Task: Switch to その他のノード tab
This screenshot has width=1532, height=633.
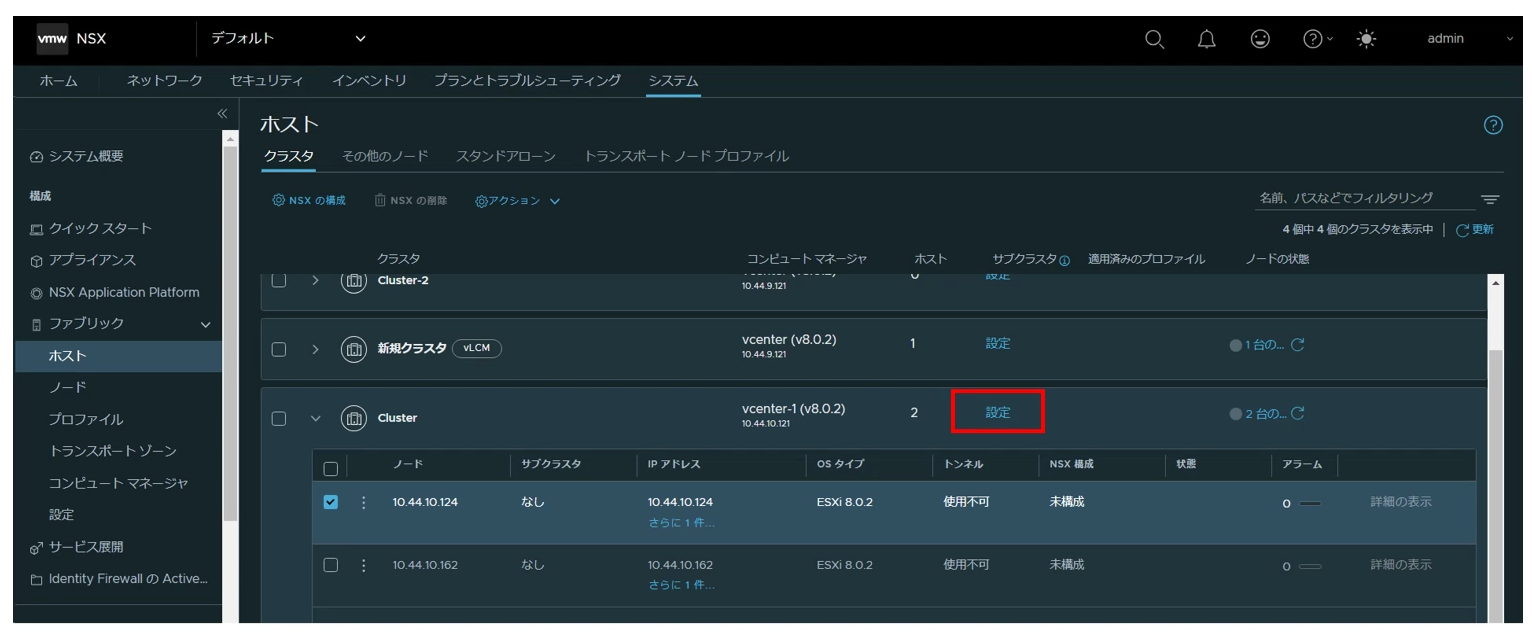Action: pos(385,156)
